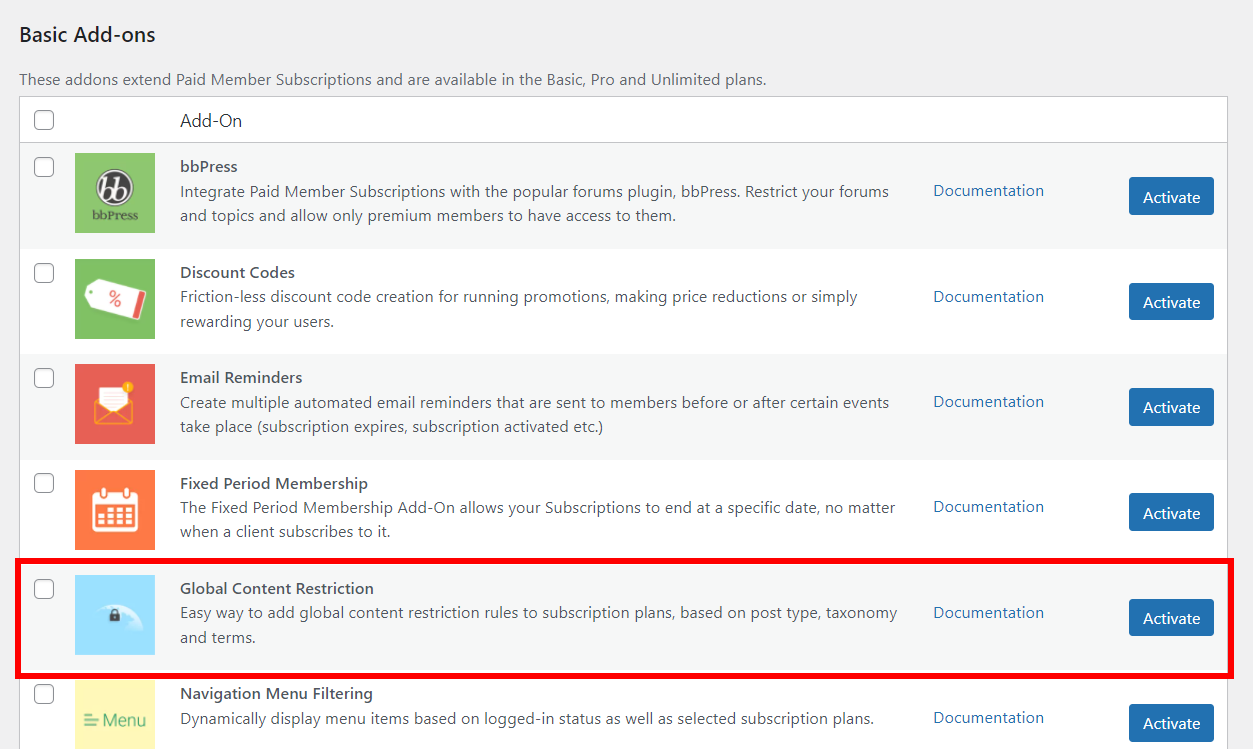Viewport: 1253px width, 749px height.
Task: Tick the Email Reminders checkbox
Action: coord(44,378)
